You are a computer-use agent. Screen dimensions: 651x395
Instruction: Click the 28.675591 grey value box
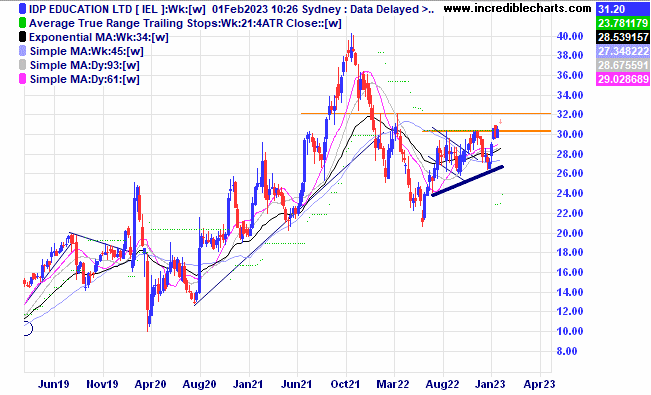(x=623, y=65)
